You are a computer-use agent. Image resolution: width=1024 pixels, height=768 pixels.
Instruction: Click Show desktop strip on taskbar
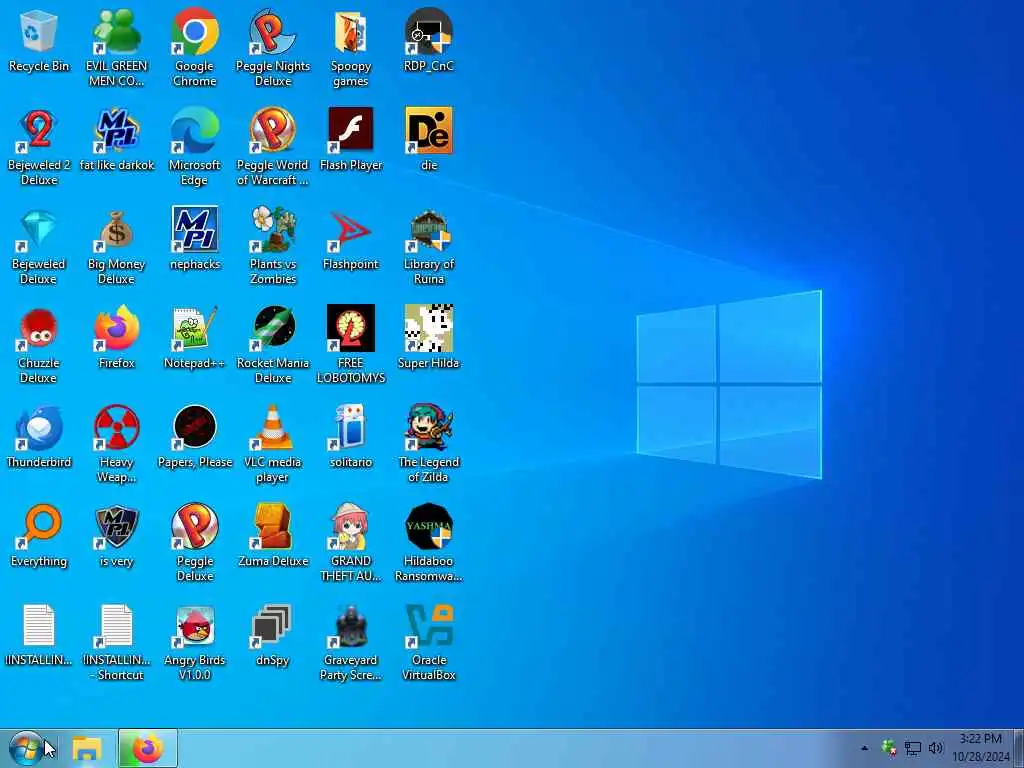tap(1019, 748)
